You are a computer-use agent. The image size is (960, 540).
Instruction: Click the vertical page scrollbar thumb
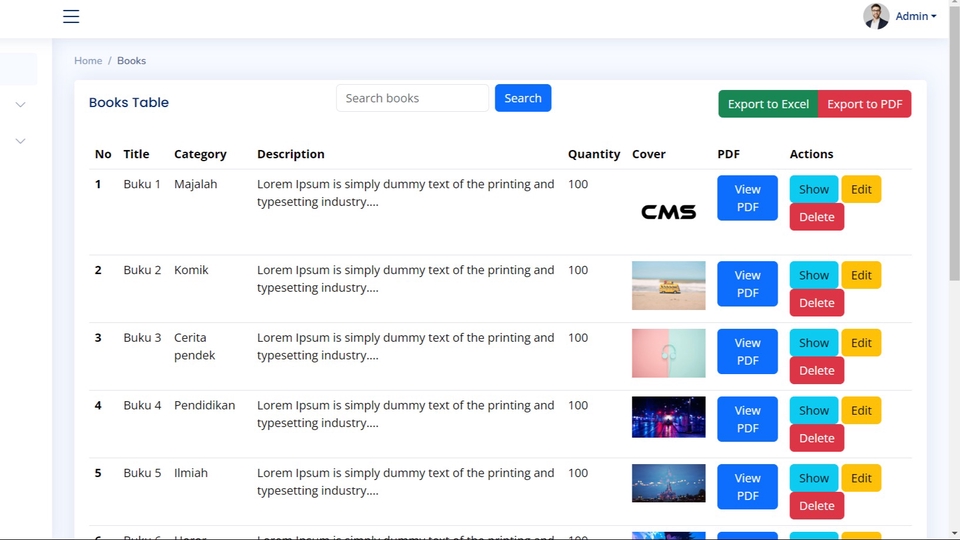coord(954,144)
